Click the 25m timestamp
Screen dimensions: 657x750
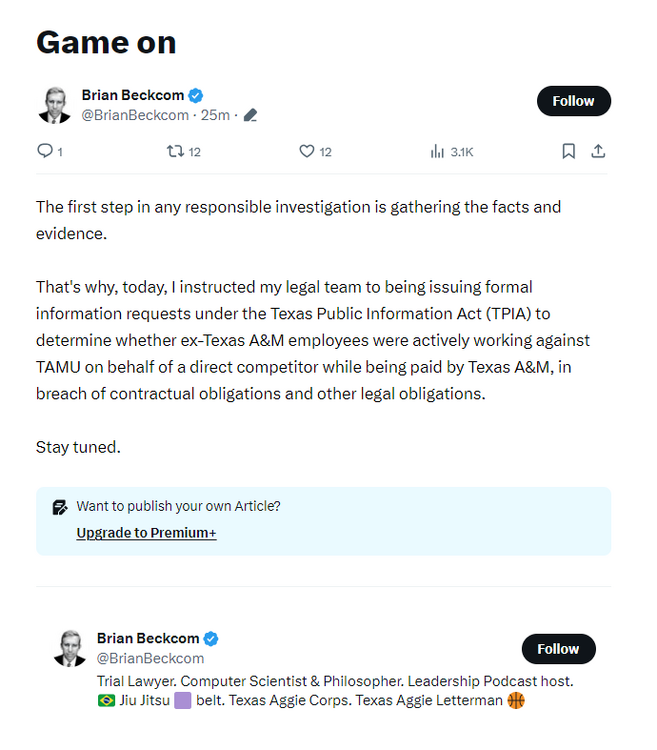215,115
